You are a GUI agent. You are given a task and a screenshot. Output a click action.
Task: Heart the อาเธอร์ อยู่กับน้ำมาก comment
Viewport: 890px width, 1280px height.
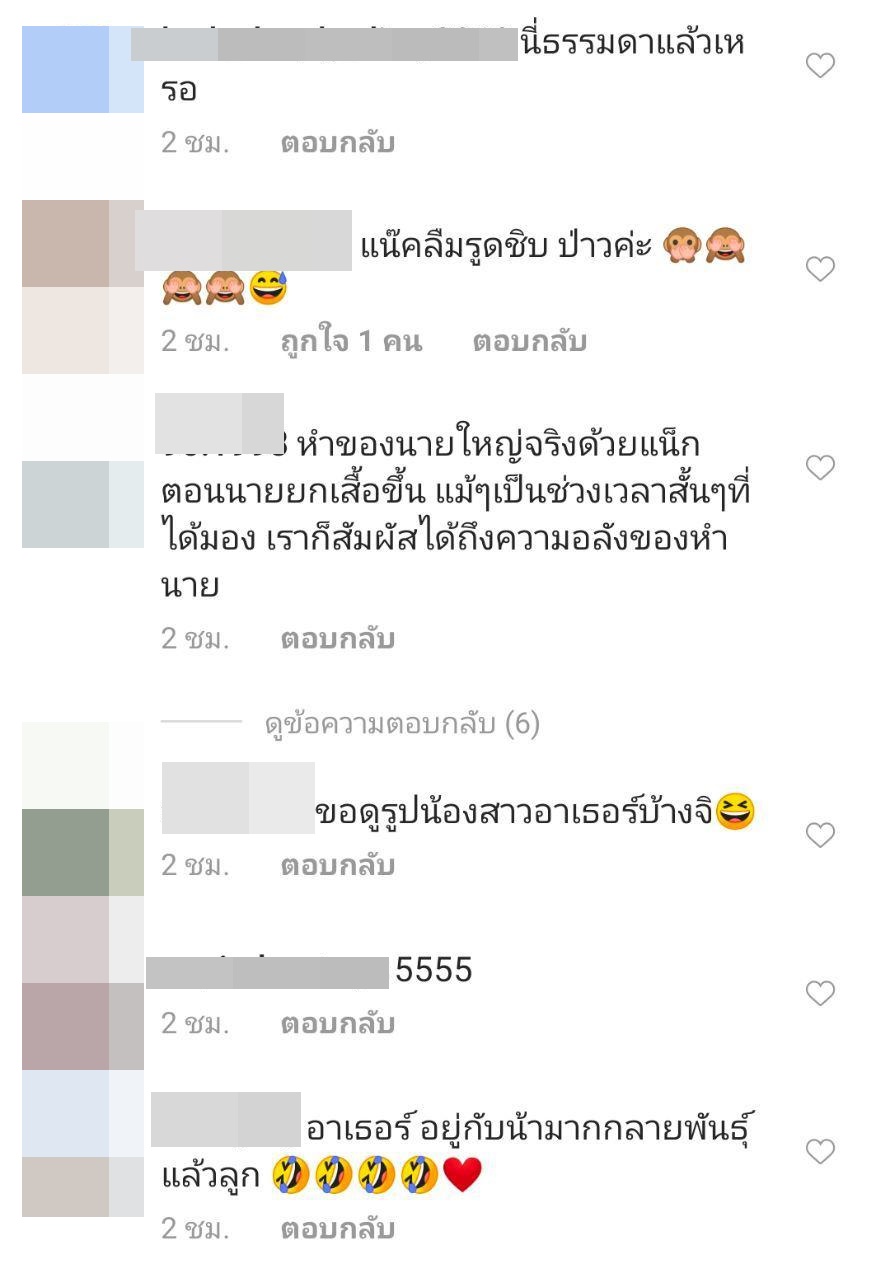click(x=820, y=1152)
